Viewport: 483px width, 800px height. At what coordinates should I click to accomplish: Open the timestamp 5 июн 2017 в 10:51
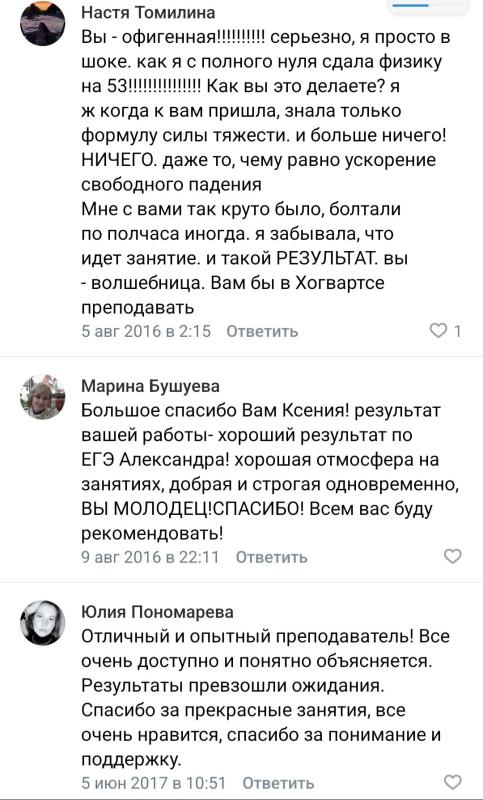coord(154,782)
